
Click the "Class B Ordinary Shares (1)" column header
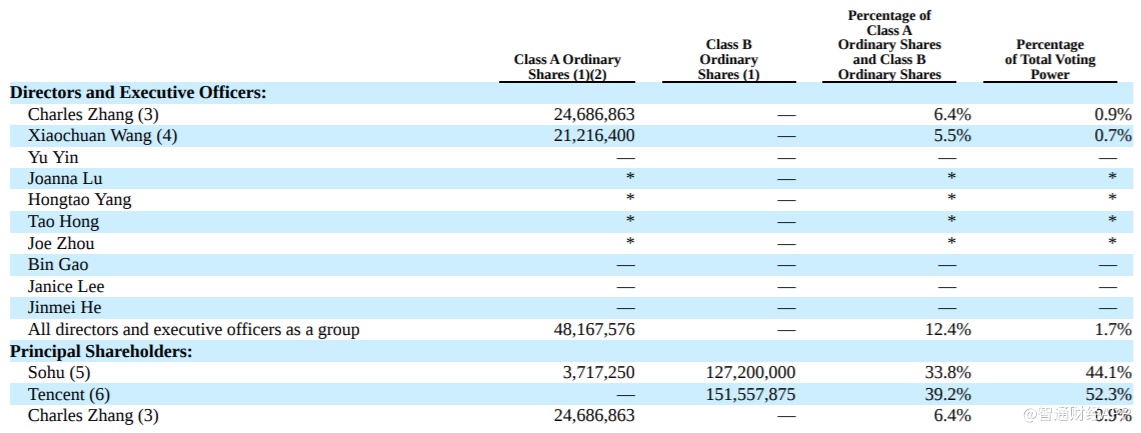pos(728,60)
